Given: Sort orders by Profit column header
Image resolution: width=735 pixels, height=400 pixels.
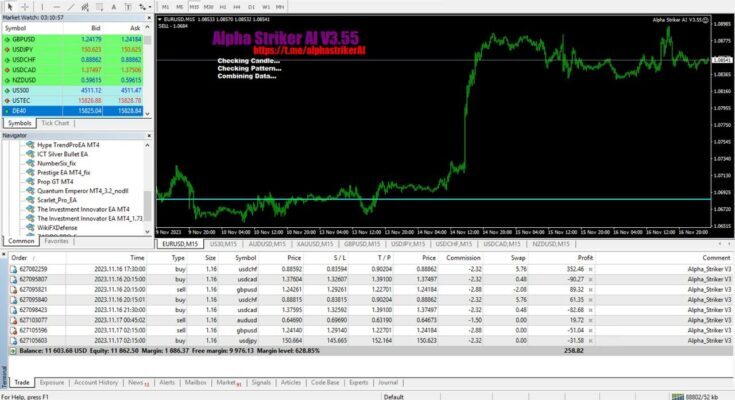Looking at the screenshot, I should 585,258.
